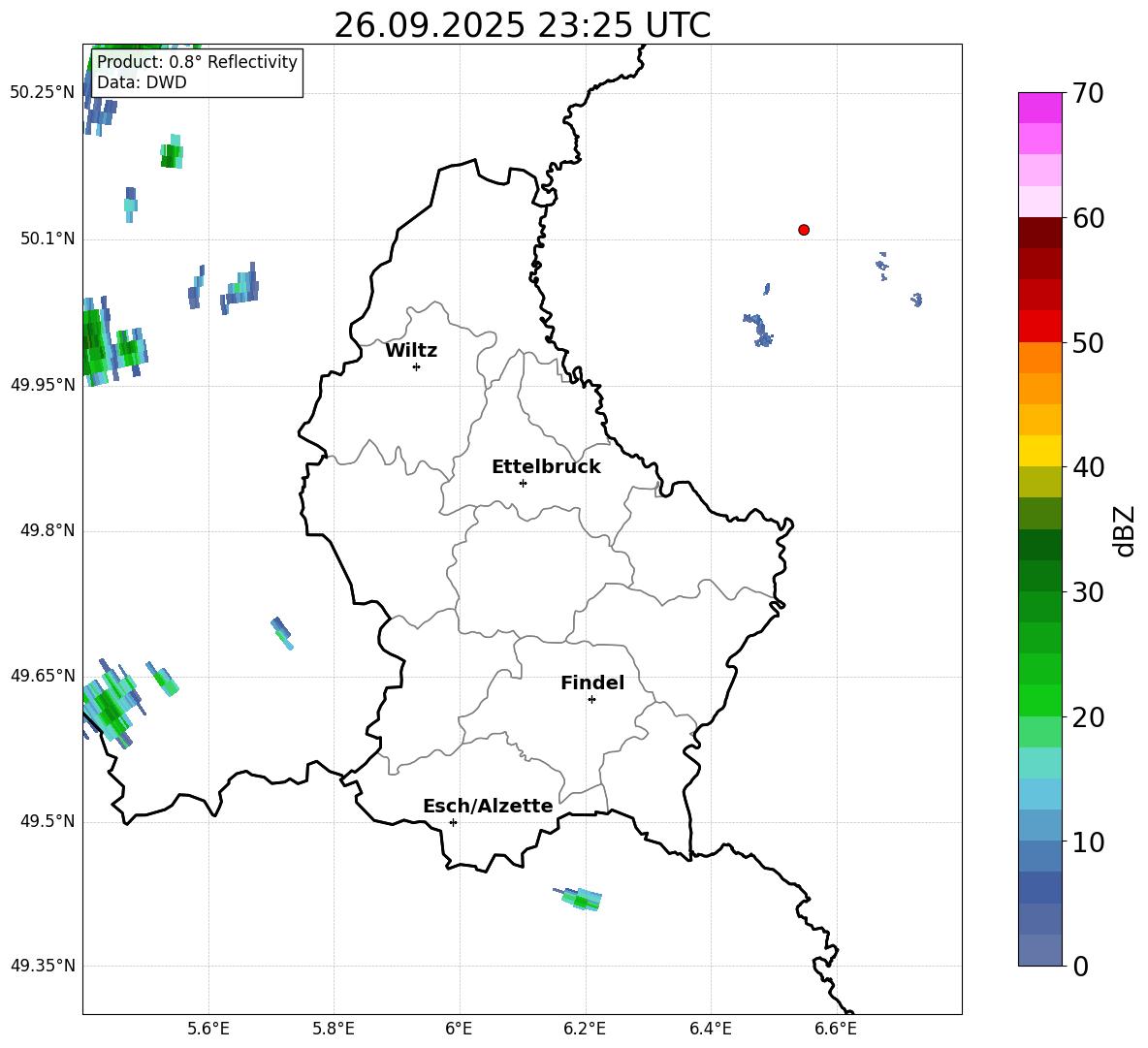Click the Data: DWD text
The image size is (1148, 1048).
tap(142, 82)
